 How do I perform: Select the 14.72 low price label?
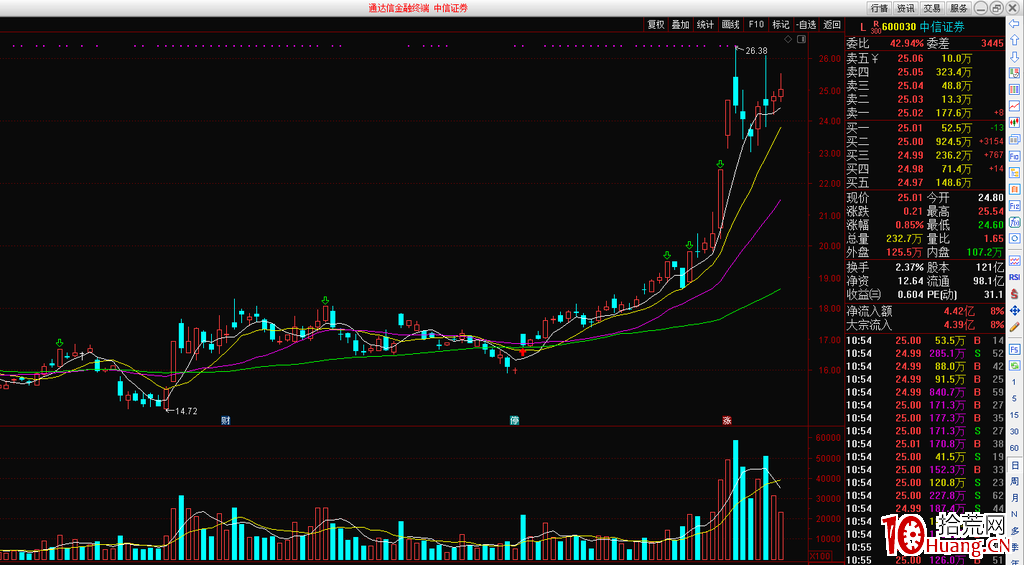tap(186, 411)
